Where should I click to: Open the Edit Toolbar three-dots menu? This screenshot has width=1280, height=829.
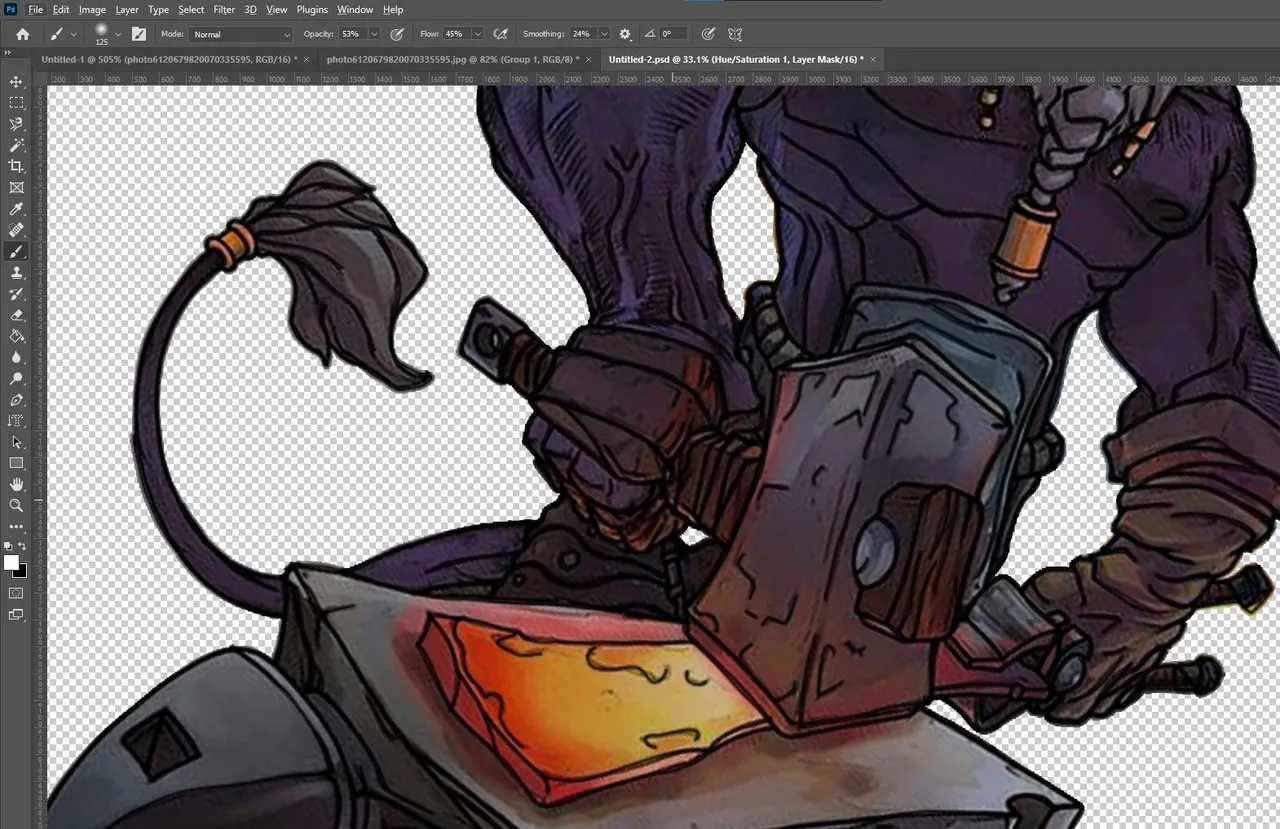pos(16,526)
